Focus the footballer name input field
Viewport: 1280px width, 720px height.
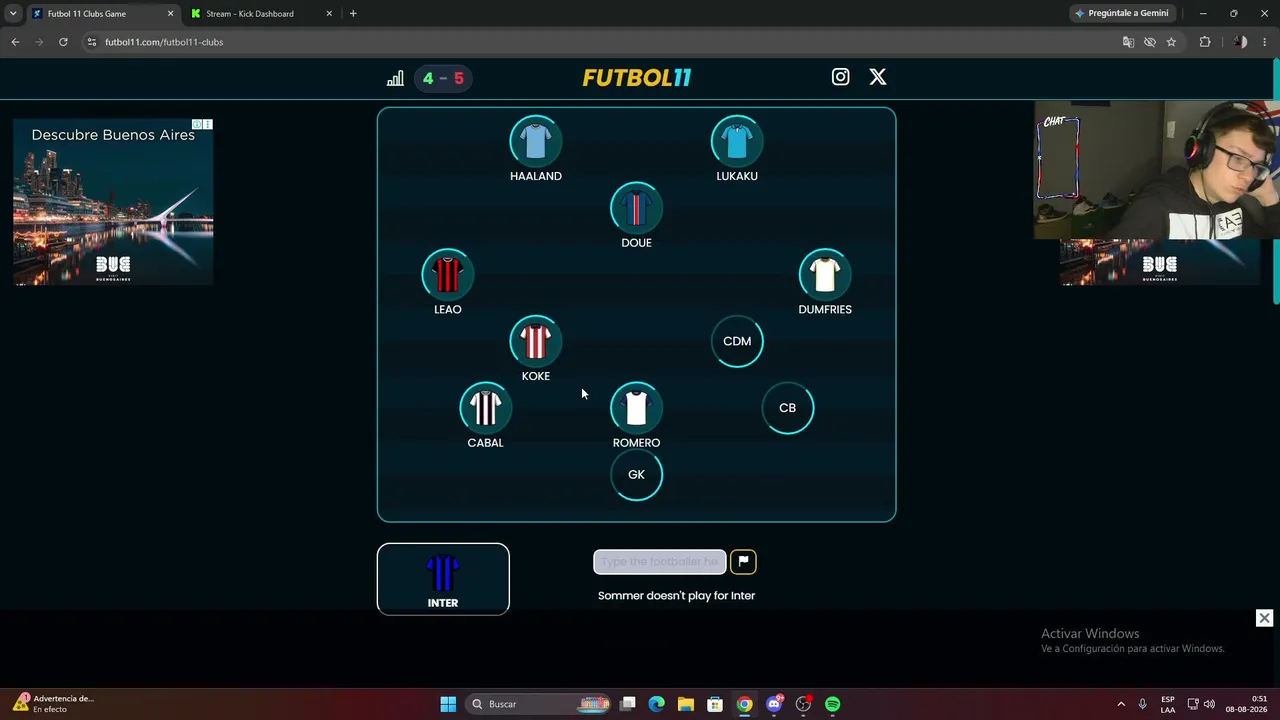pyautogui.click(x=660, y=562)
